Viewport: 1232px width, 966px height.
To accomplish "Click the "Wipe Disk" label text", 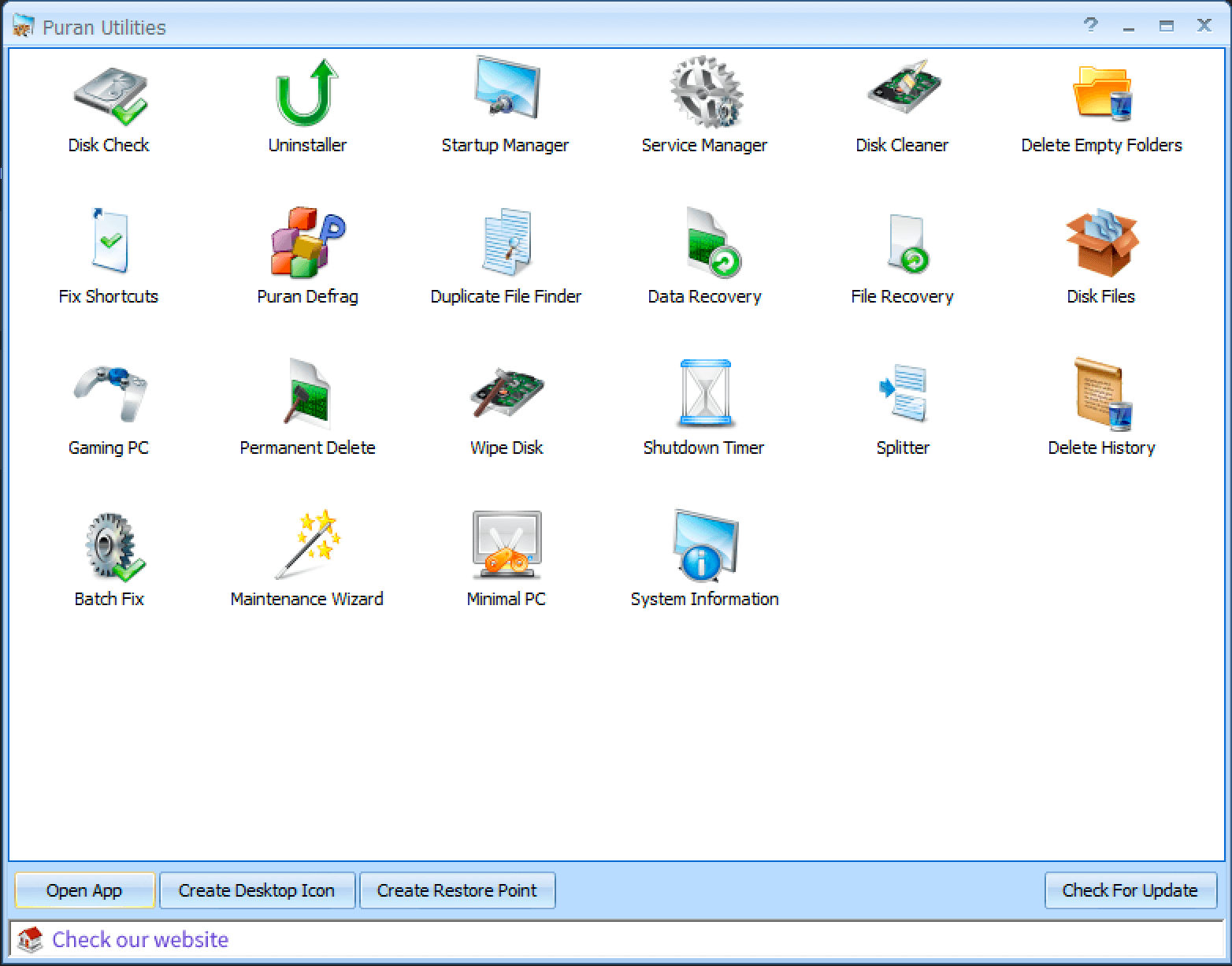I will click(x=507, y=448).
